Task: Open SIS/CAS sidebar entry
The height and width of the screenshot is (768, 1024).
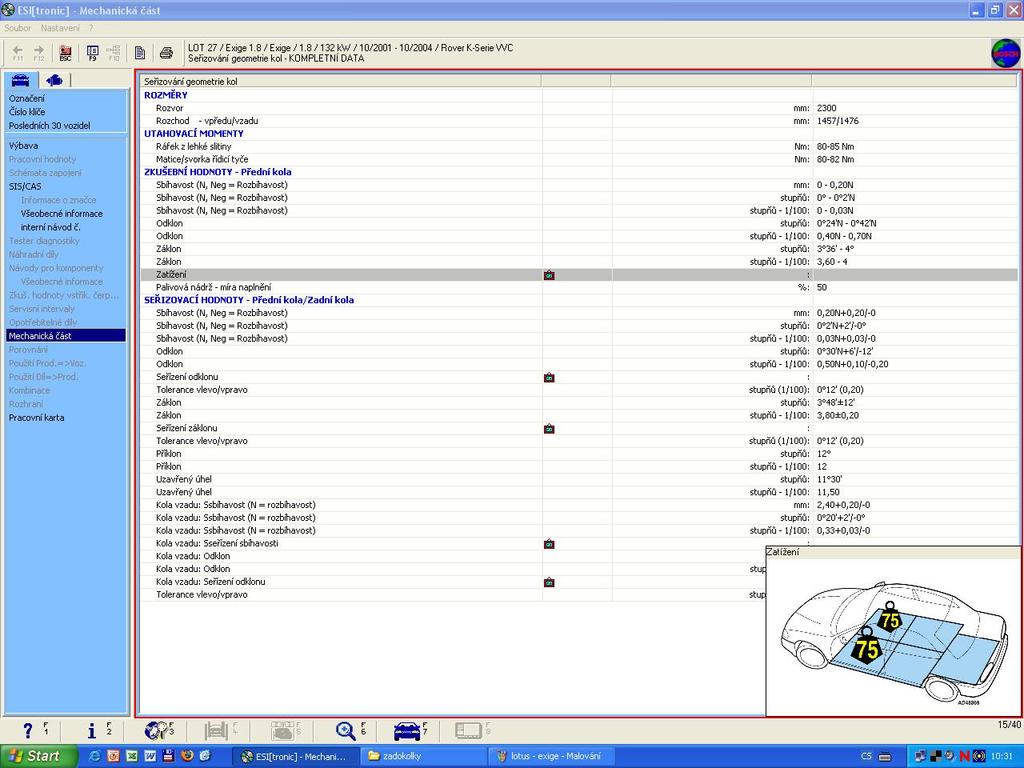Action: click(25, 186)
